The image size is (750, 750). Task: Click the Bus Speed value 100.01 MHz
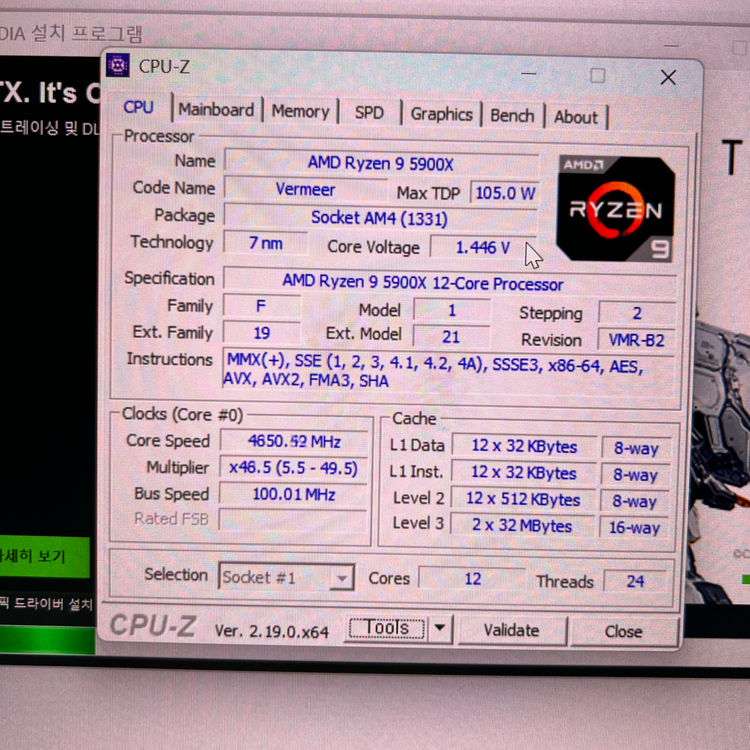[x=293, y=494]
